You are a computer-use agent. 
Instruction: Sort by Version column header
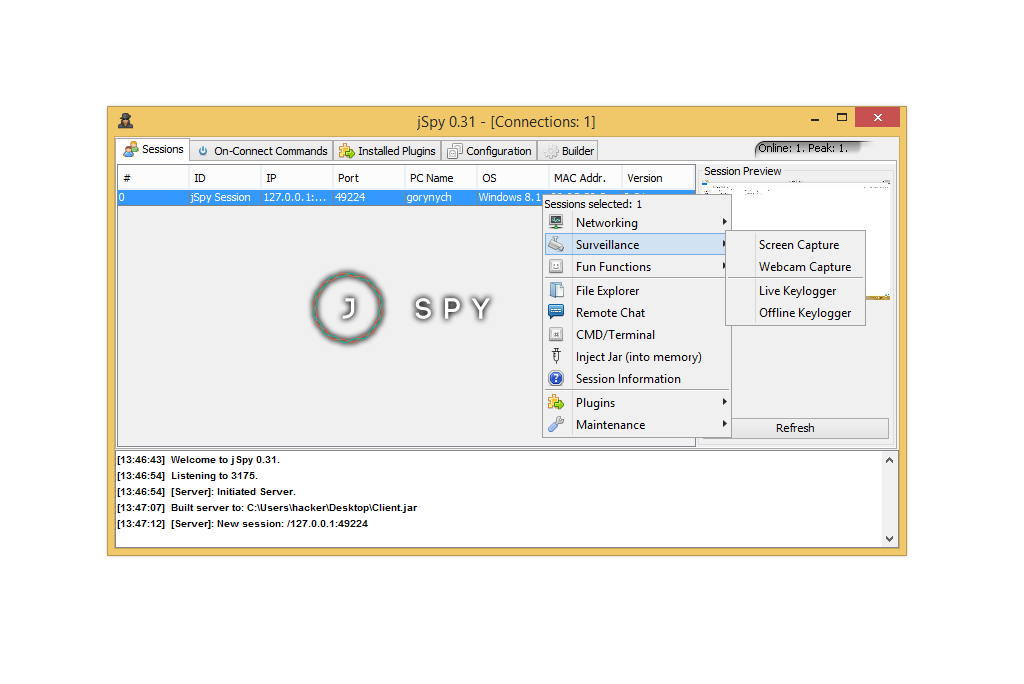658,178
